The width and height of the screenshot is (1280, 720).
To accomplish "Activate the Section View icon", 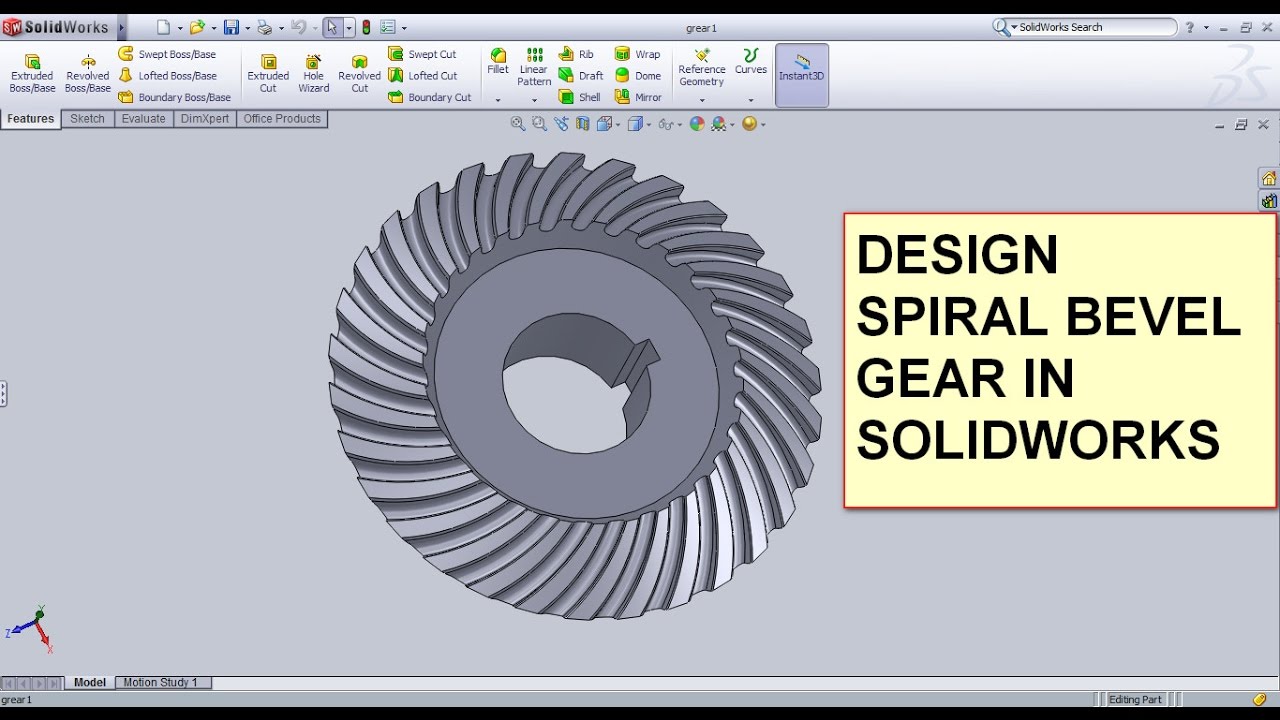I will (x=582, y=124).
